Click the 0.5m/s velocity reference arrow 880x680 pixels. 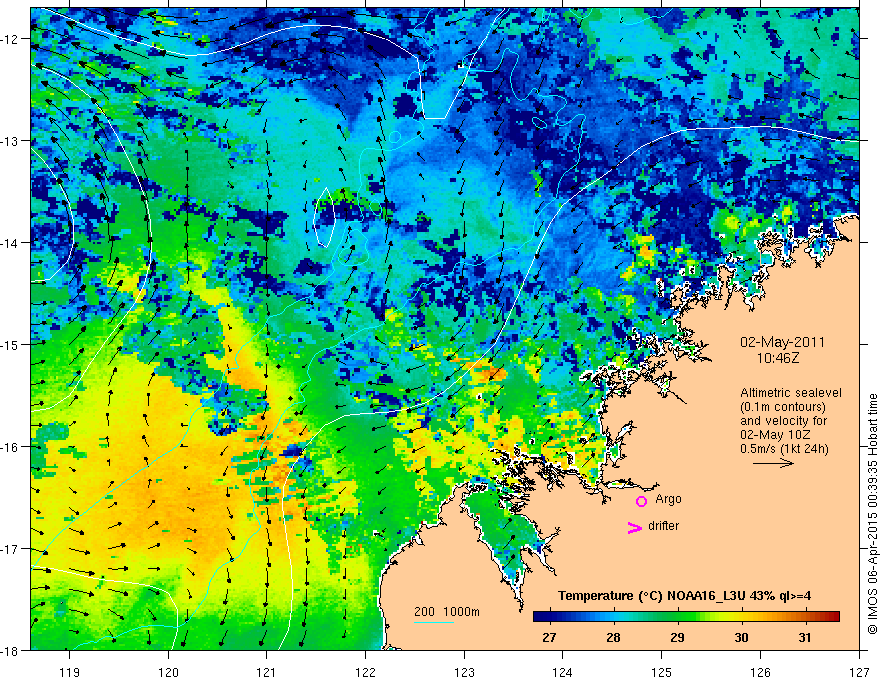(773, 463)
